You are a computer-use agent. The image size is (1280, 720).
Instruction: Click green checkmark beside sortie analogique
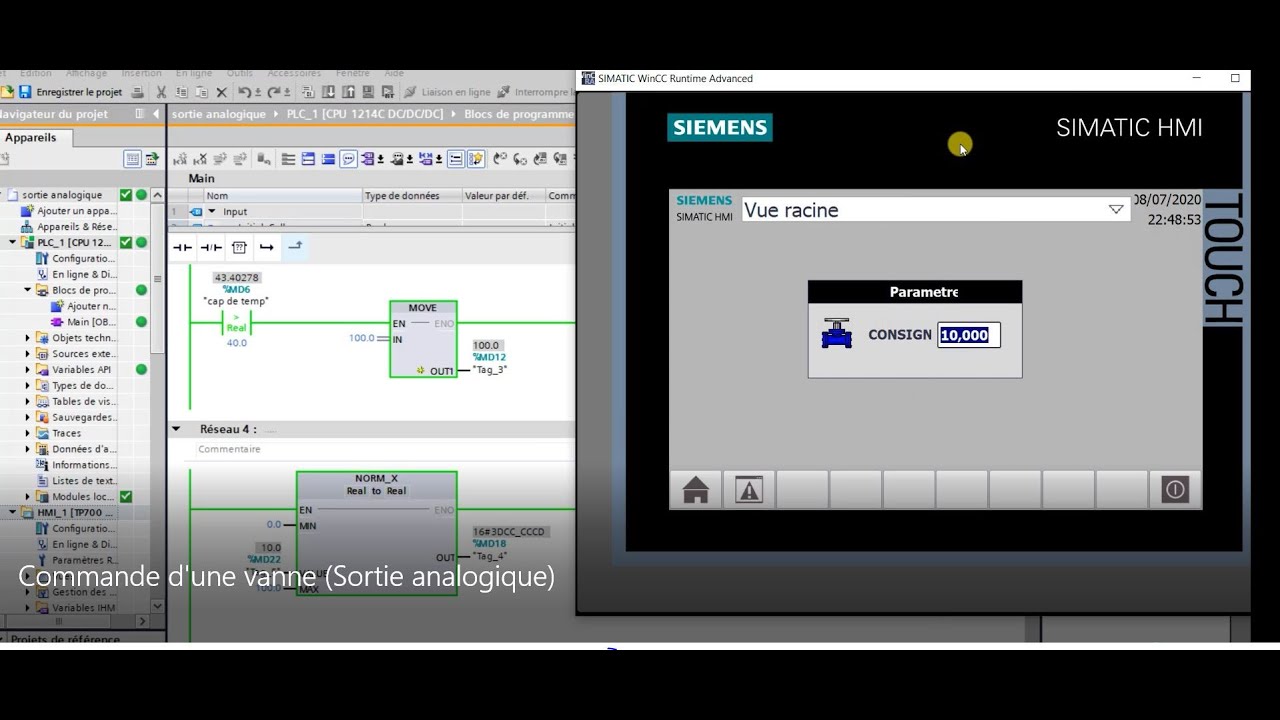click(126, 195)
